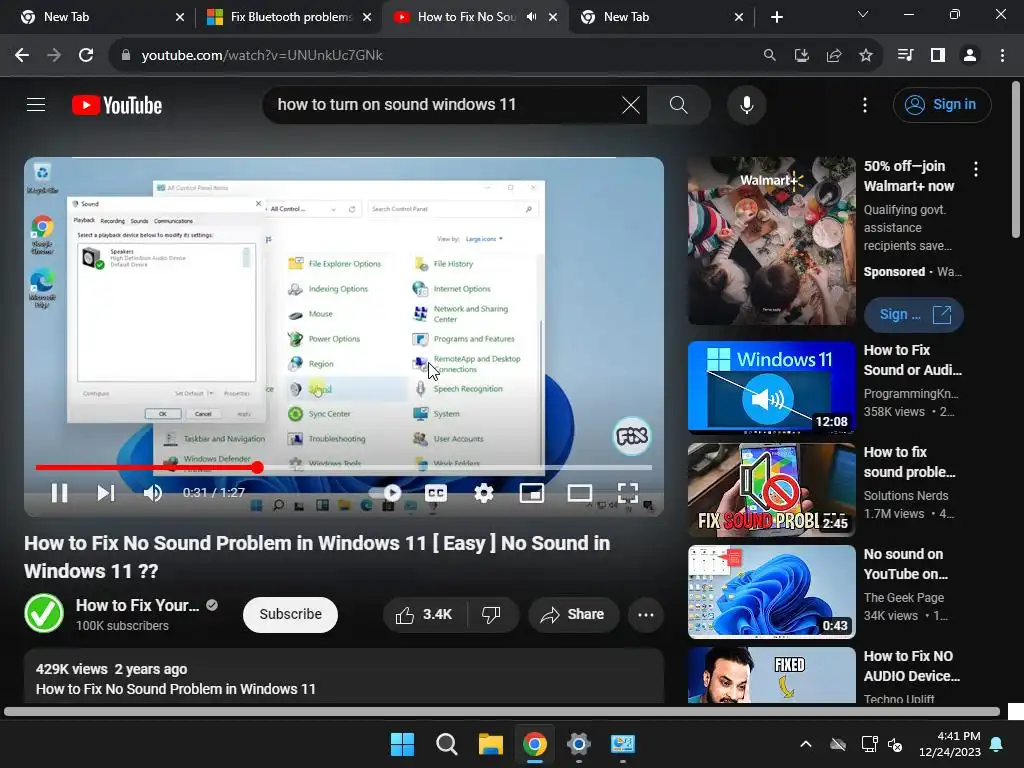Open more actions ellipsis below video

[x=646, y=615]
